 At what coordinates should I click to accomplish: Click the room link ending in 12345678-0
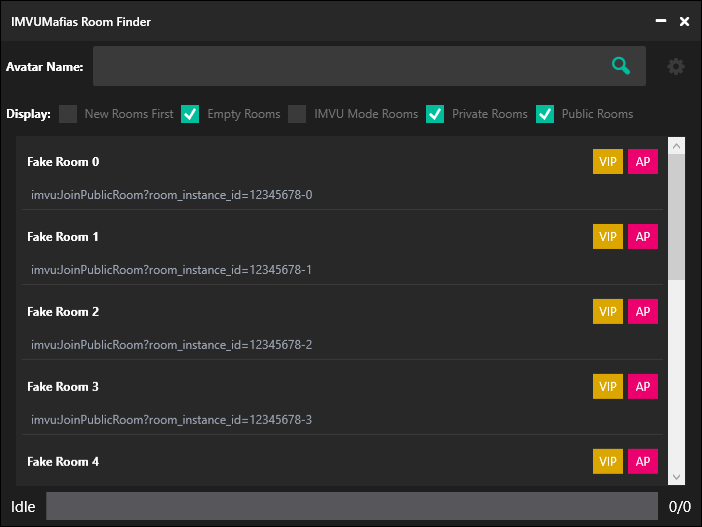click(x=171, y=195)
